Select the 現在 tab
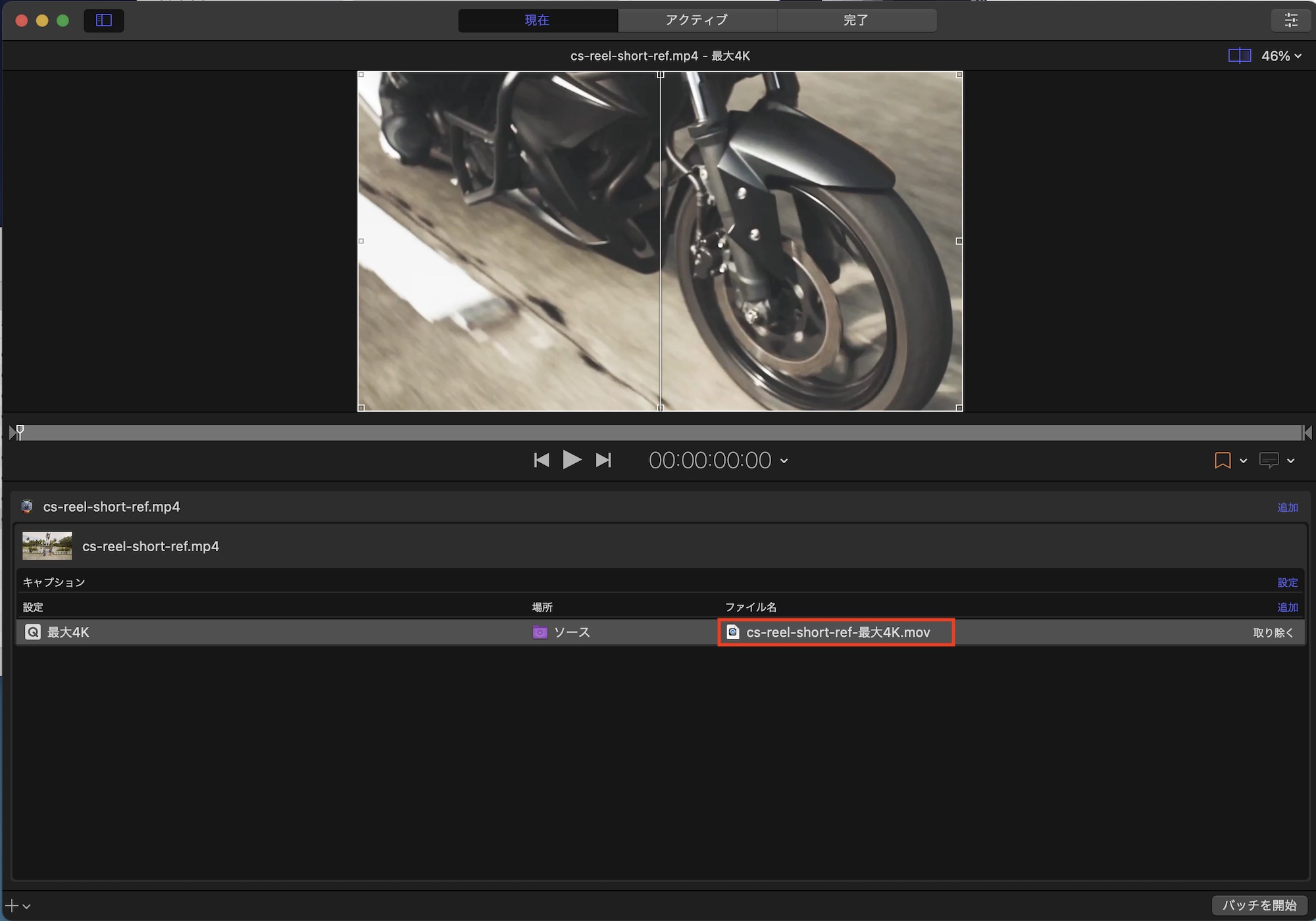 537,20
